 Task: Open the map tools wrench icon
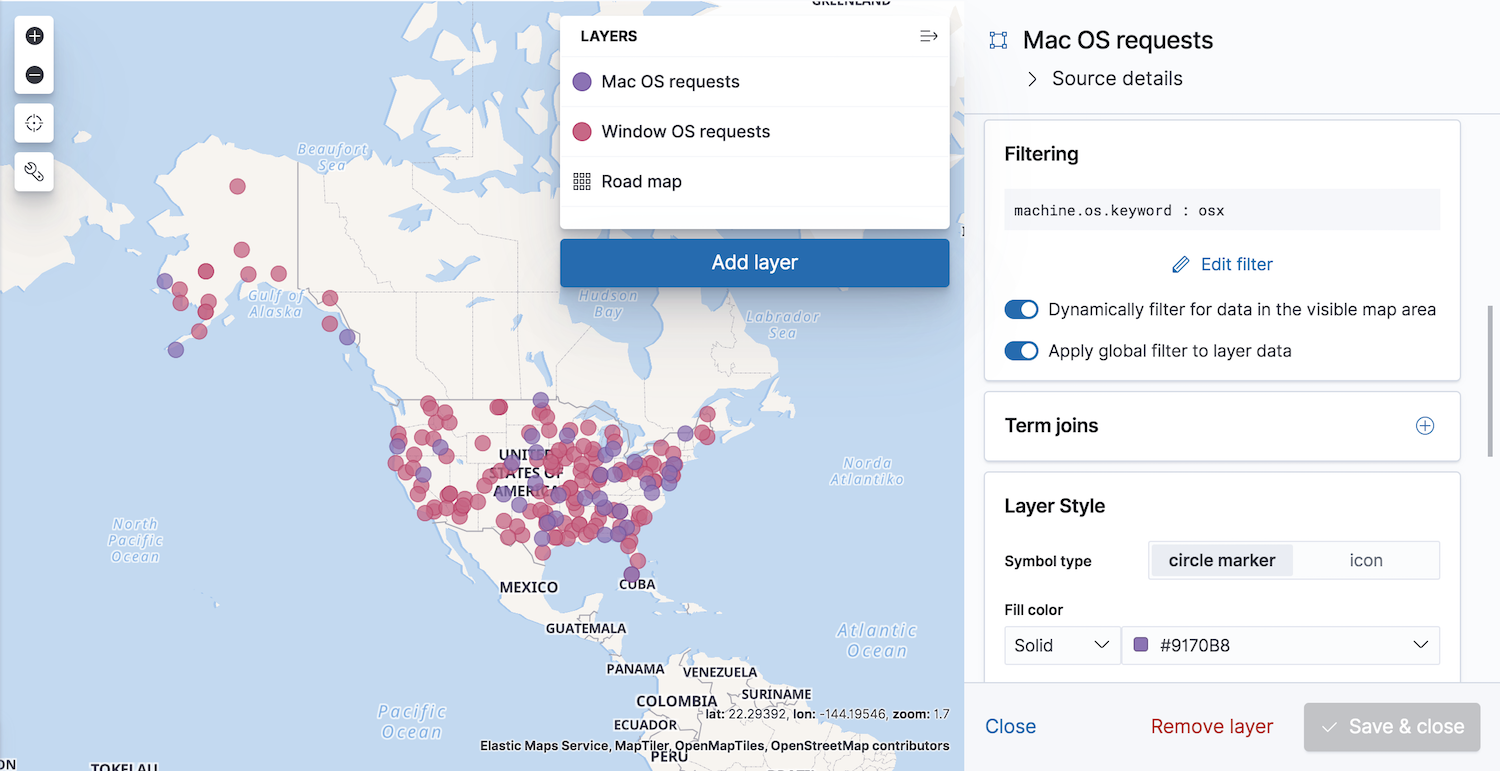click(x=34, y=172)
